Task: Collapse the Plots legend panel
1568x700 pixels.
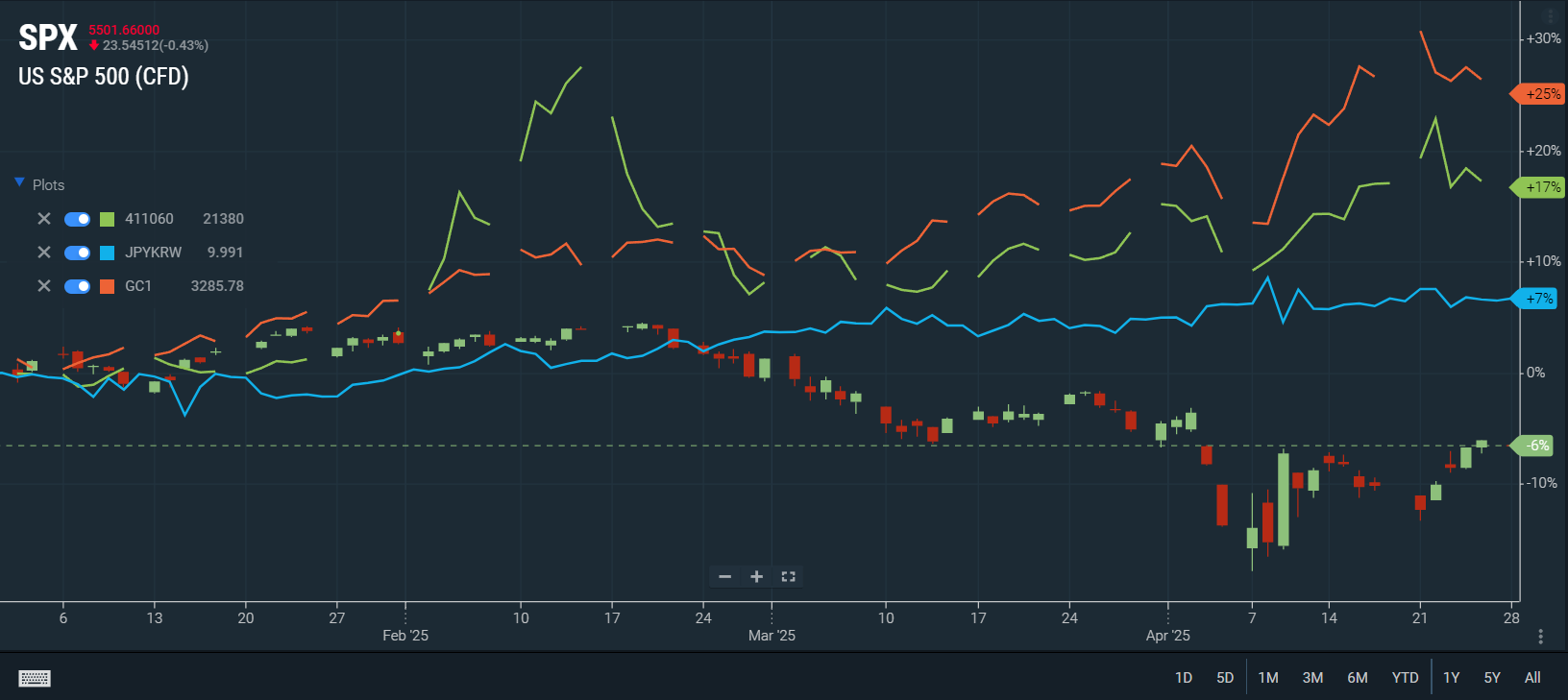Action: (19, 183)
